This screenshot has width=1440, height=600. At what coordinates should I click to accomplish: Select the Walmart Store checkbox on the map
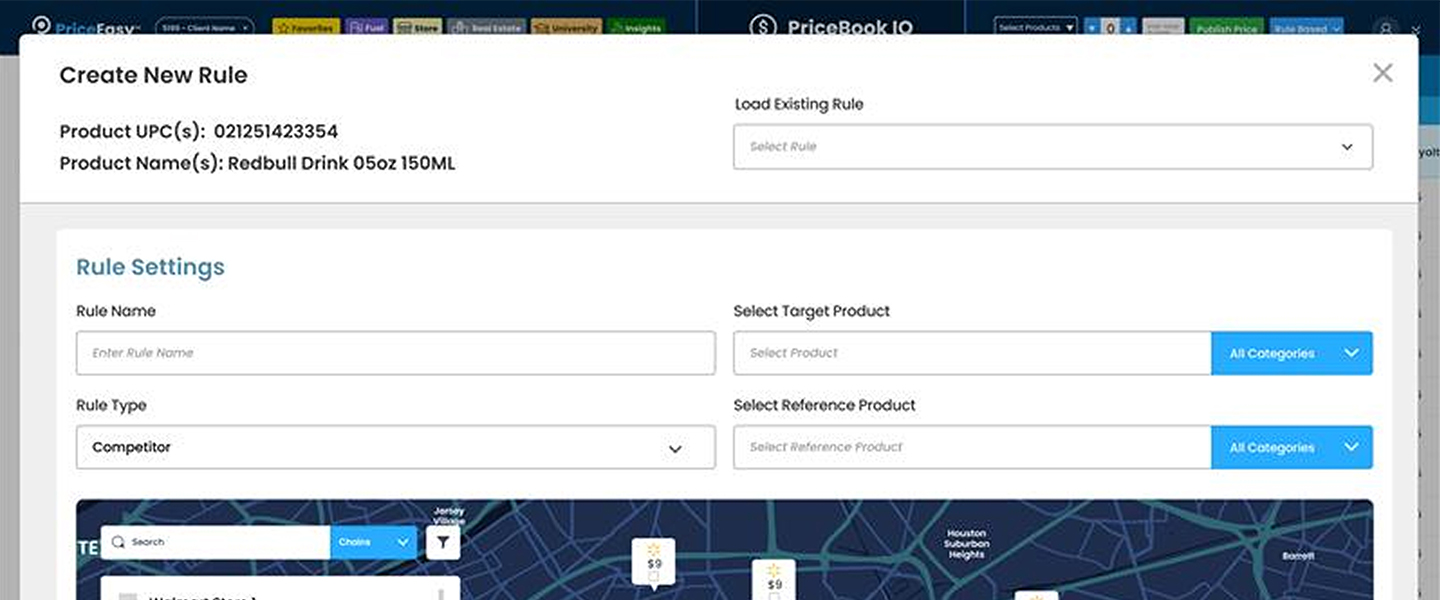coord(127,597)
